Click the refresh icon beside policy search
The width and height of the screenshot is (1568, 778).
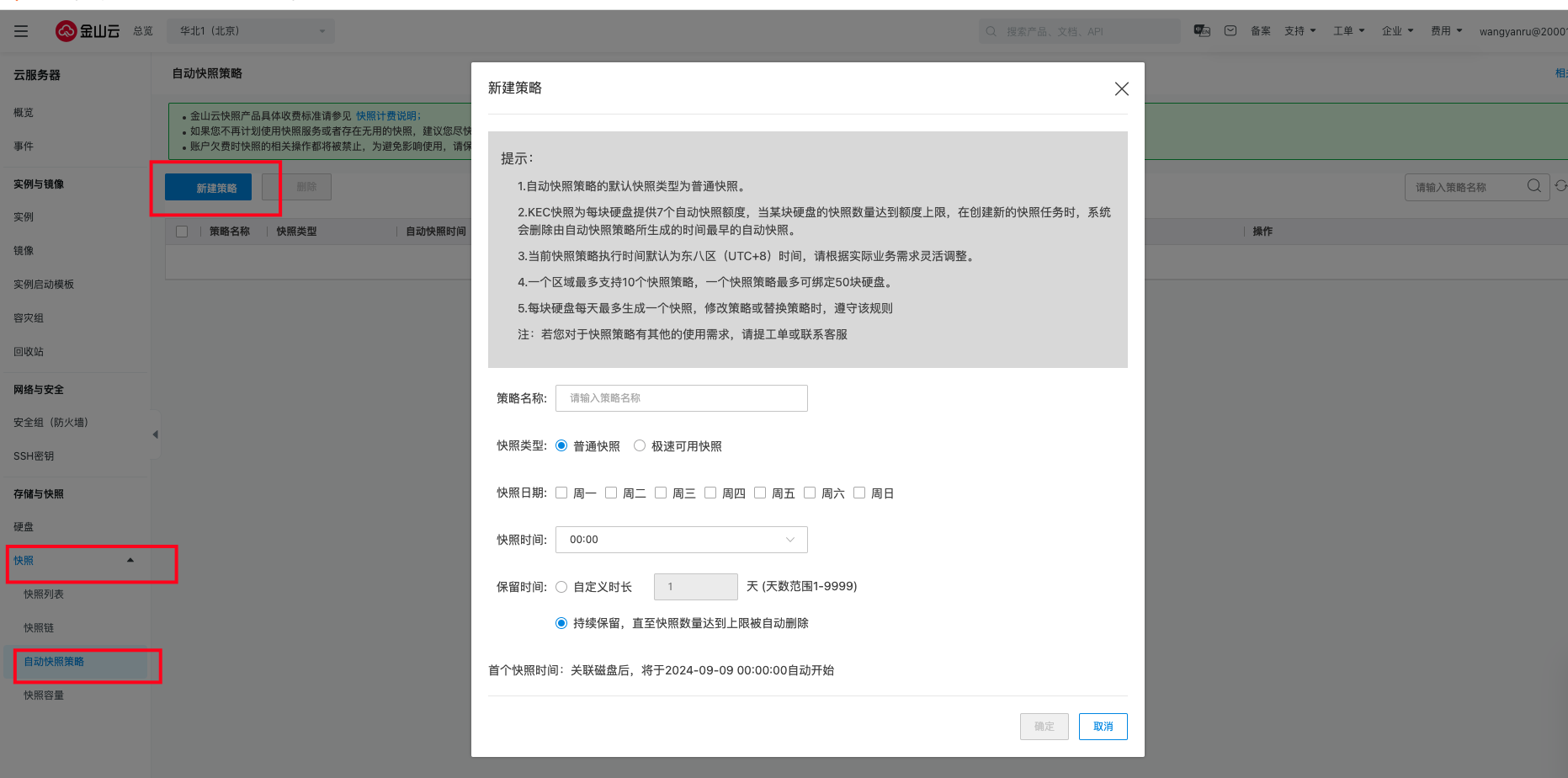point(1560,186)
